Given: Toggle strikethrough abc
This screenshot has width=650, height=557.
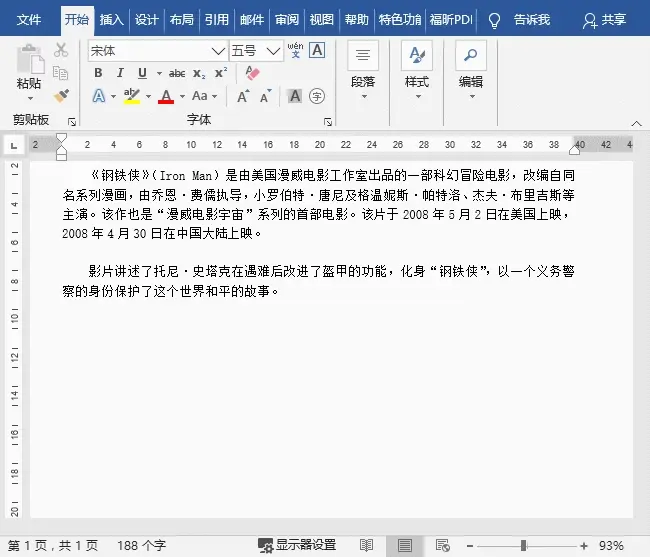Looking at the screenshot, I should pyautogui.click(x=177, y=73).
